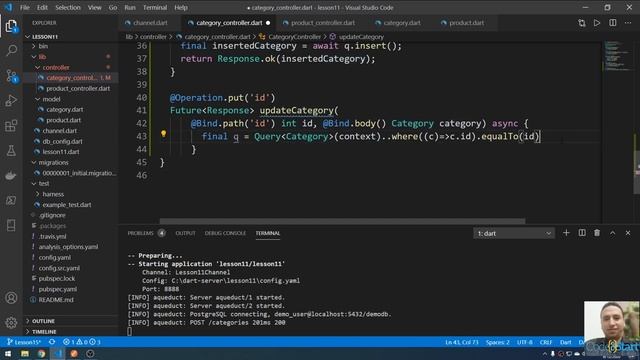Click Dart language mode in status bar
Image resolution: width=640 pixels, height=360 pixels.
pyautogui.click(x=565, y=342)
